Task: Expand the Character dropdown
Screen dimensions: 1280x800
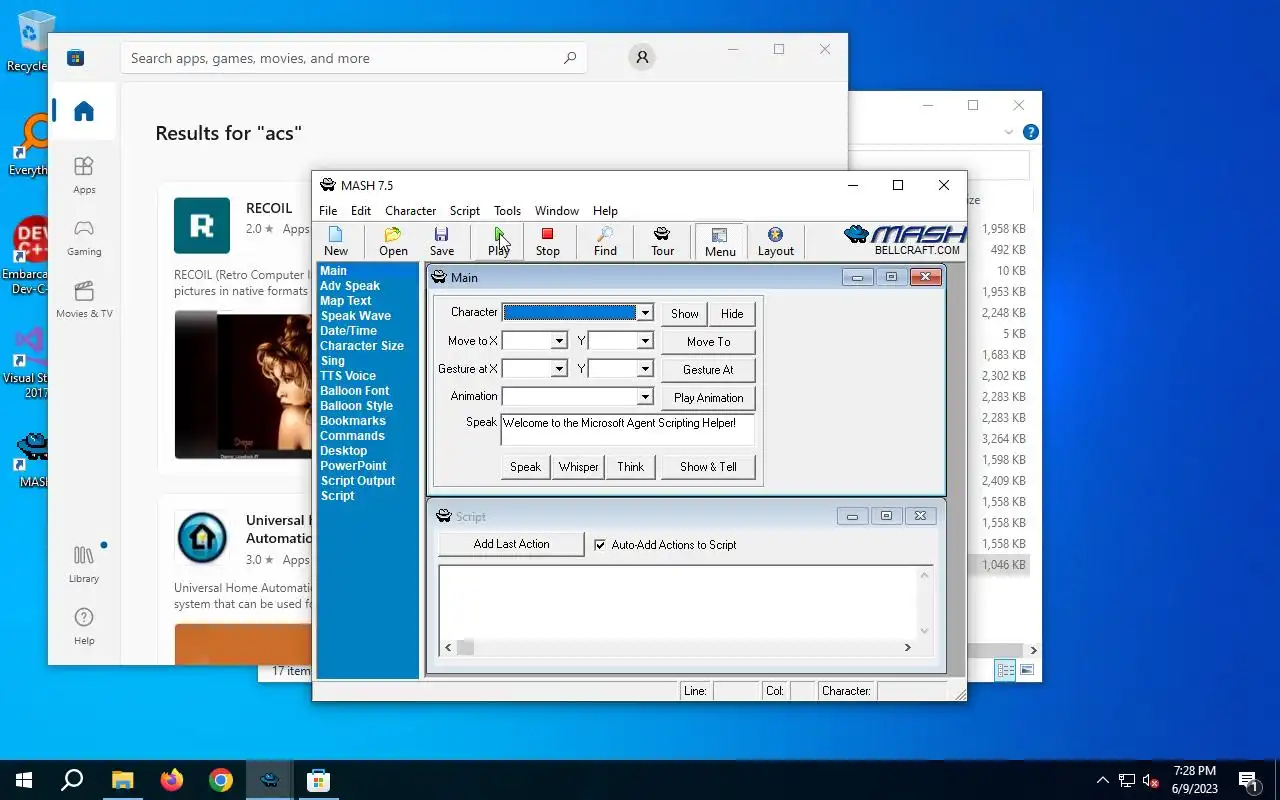Action: [x=645, y=313]
